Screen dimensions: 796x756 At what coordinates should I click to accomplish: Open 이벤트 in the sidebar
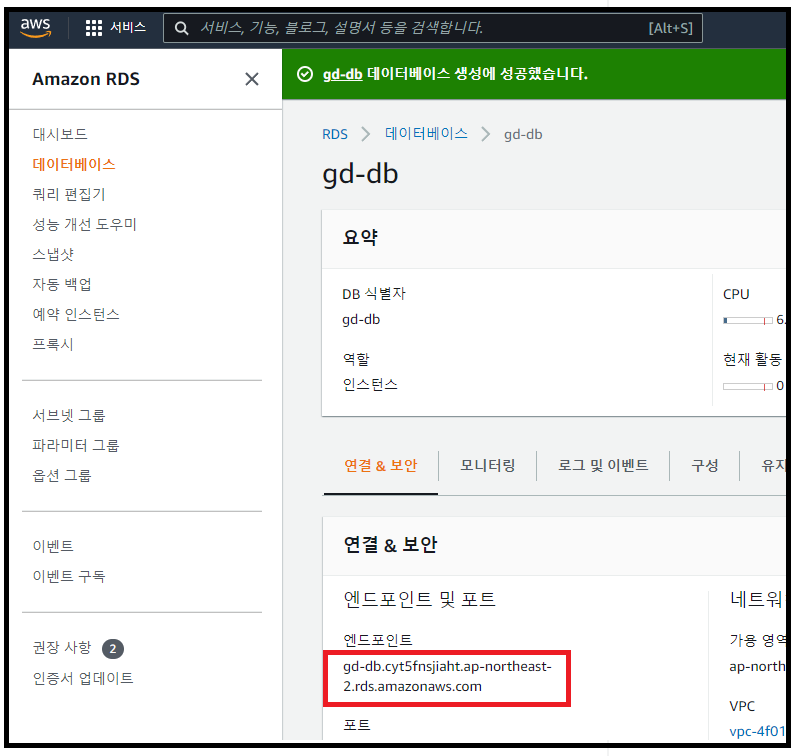(x=53, y=546)
